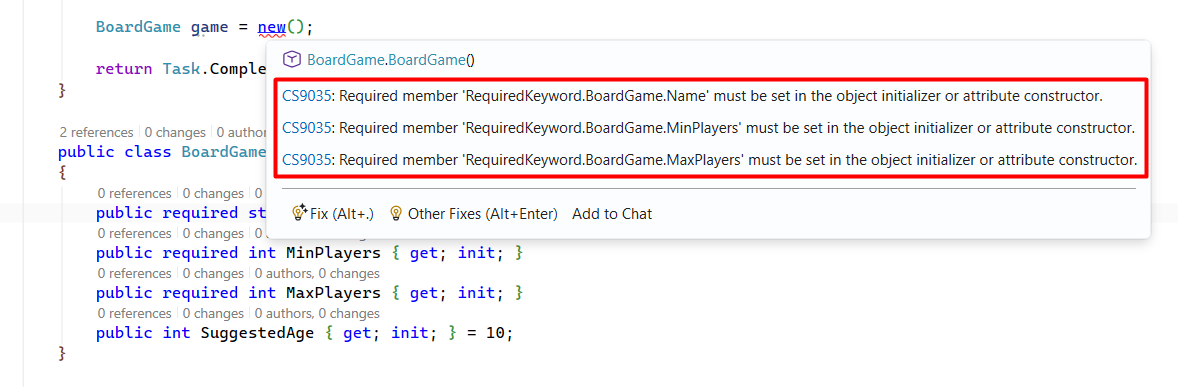1178x387 pixels.
Task: Open the 2 references CodeLens above the class
Action: (x=96, y=132)
